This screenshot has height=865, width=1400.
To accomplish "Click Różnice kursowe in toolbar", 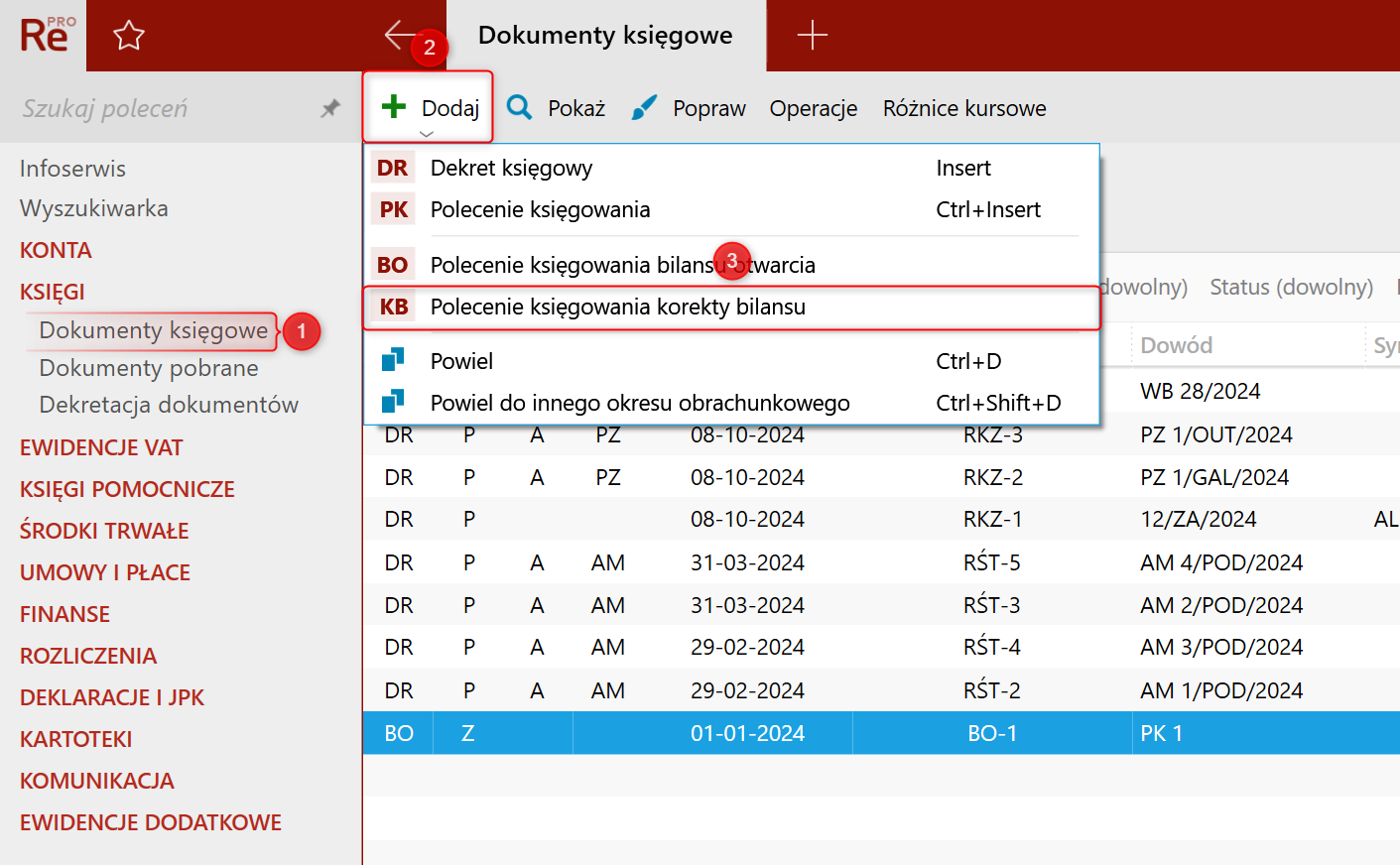I will (x=964, y=108).
